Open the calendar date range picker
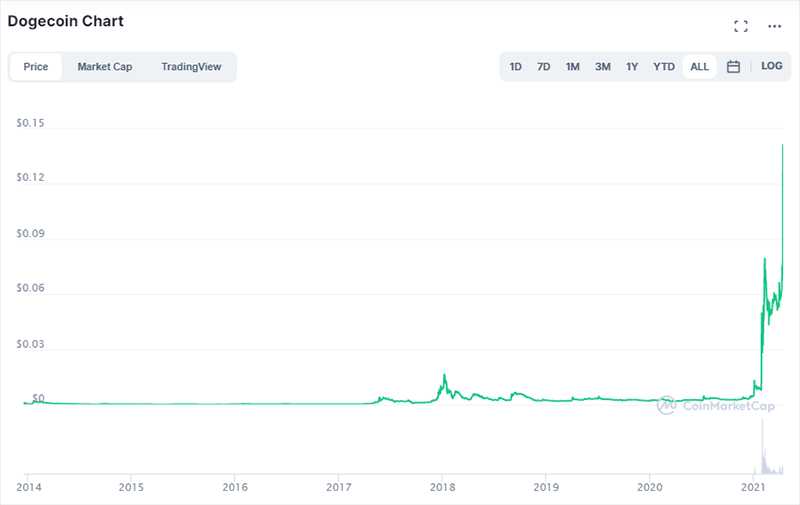 coord(733,66)
